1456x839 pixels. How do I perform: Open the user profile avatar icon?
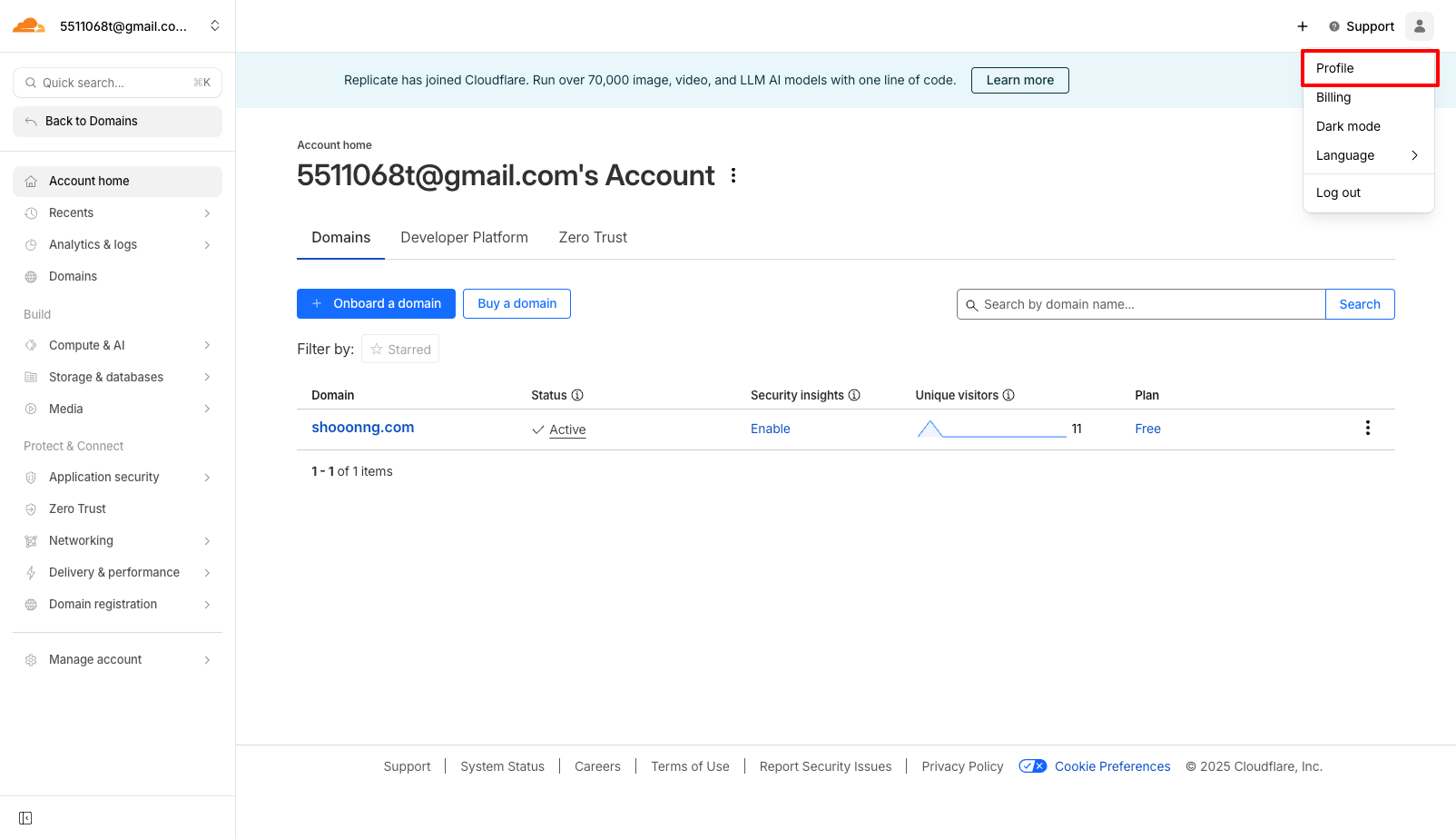pyautogui.click(x=1420, y=26)
